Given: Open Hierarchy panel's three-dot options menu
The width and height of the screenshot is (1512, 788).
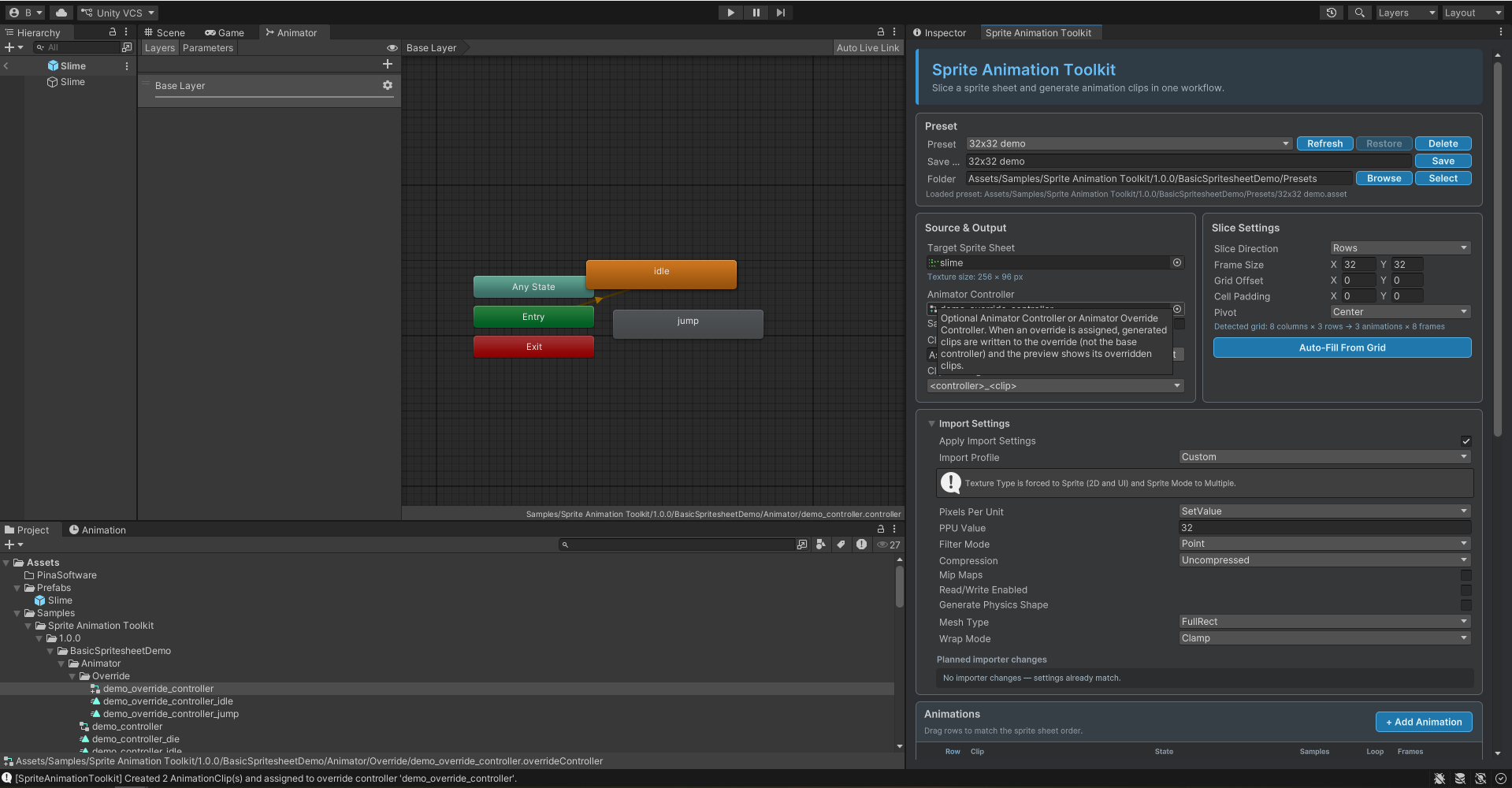Looking at the screenshot, I should click(126, 32).
